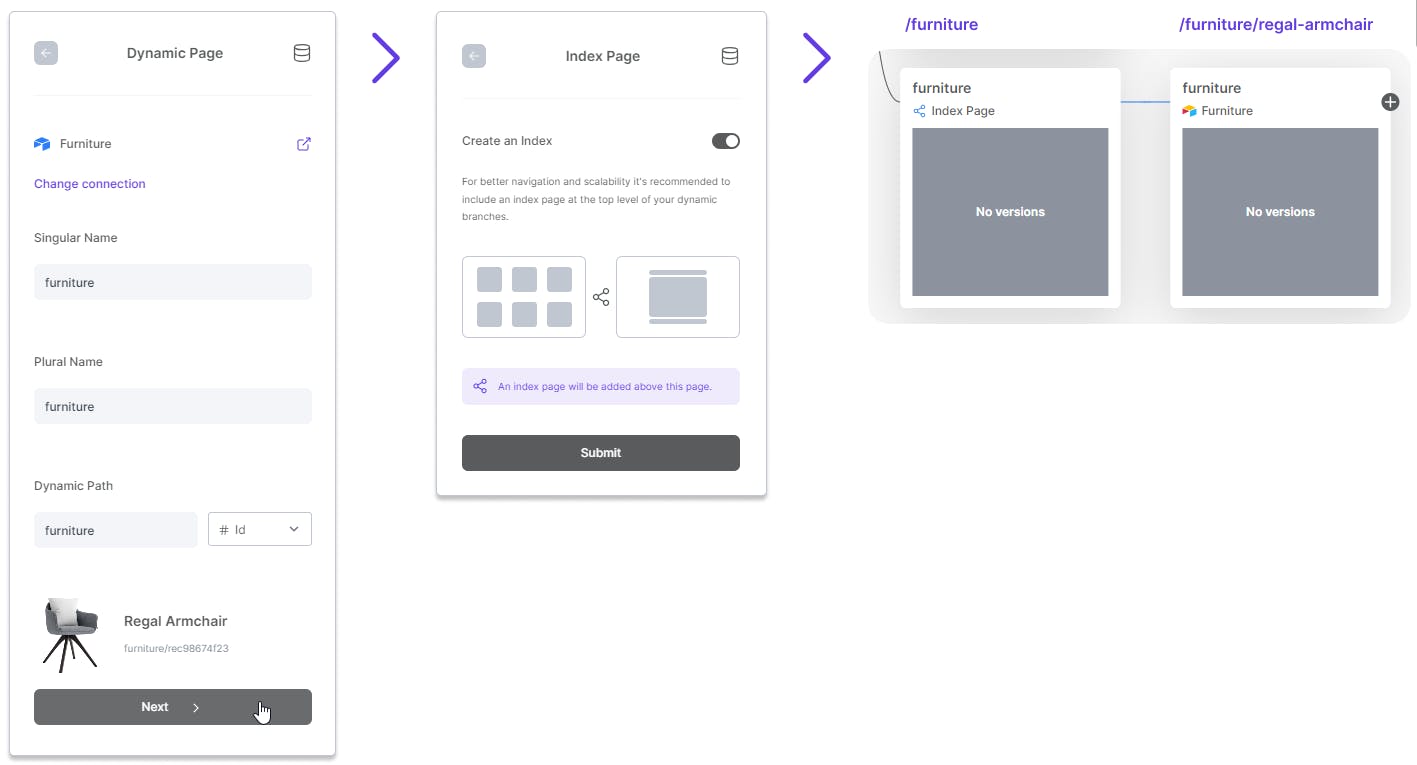
Task: Click the index page added notice text
Action: [605, 386]
